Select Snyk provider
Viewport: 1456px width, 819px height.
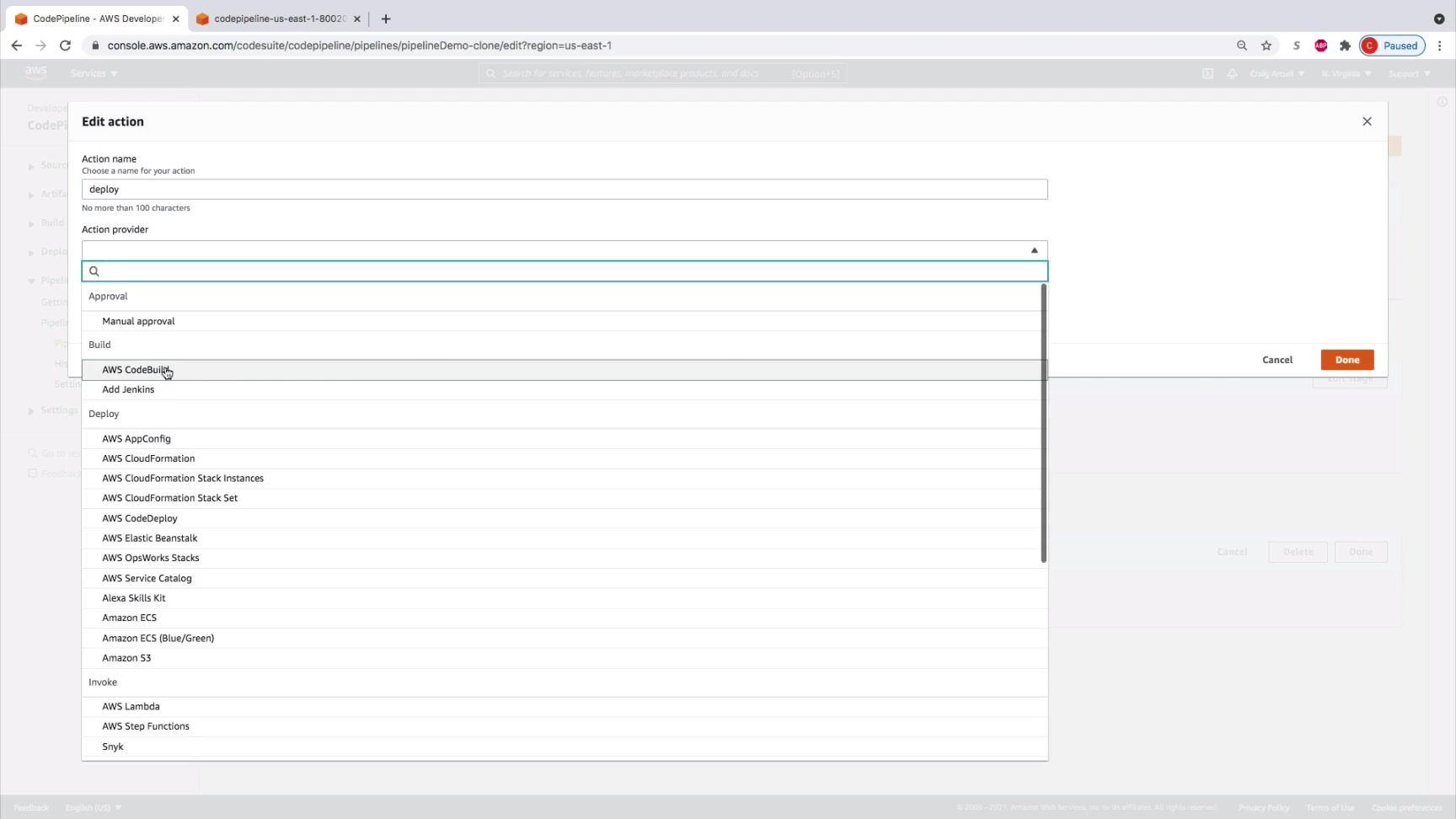[x=565, y=747]
